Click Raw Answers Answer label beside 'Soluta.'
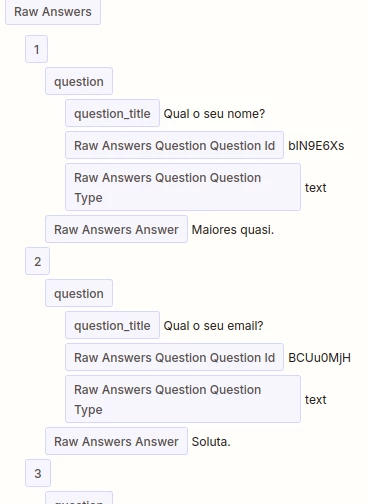The image size is (367, 504). point(116,441)
